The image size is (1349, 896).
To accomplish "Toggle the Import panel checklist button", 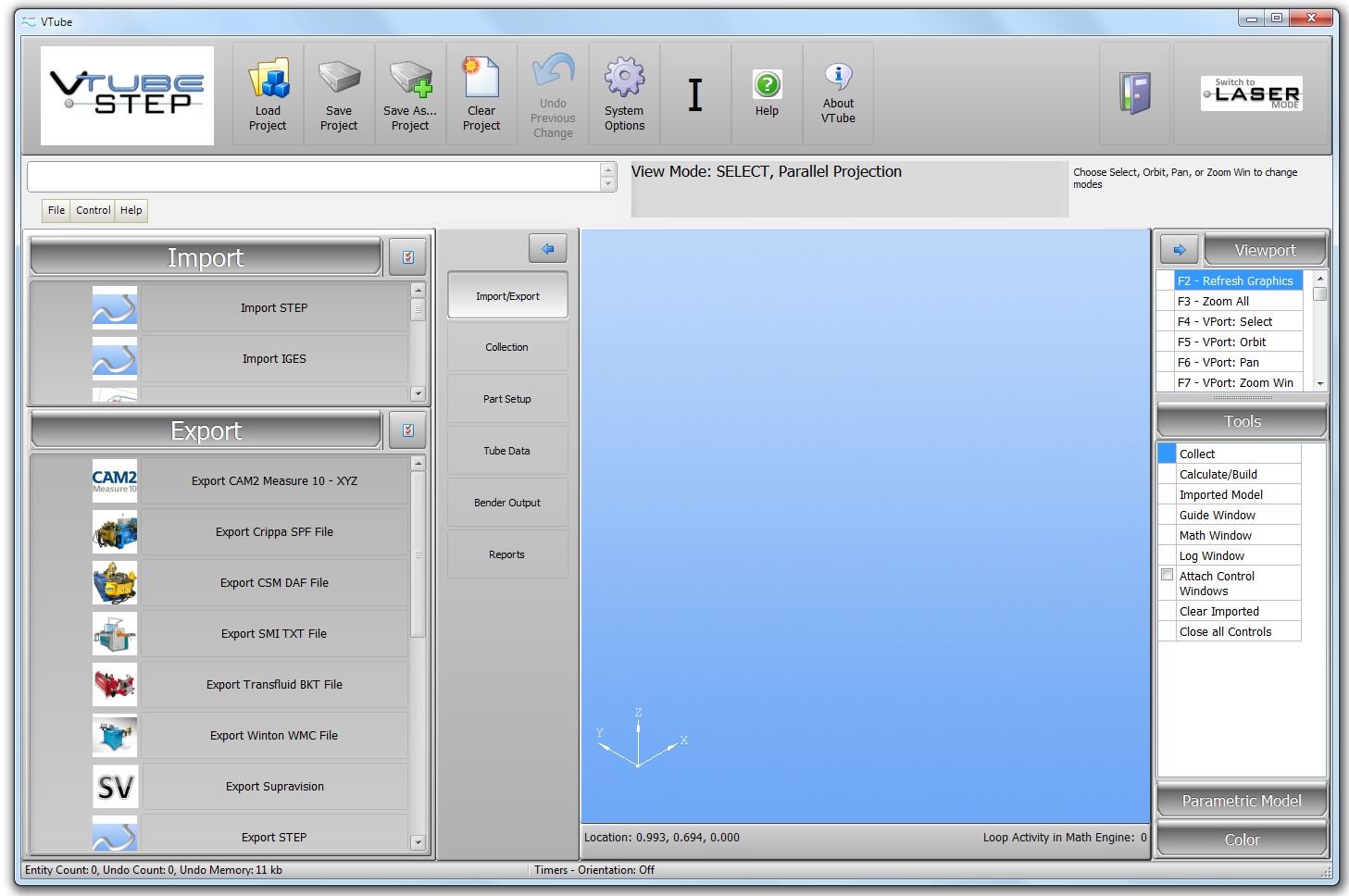I will point(407,257).
